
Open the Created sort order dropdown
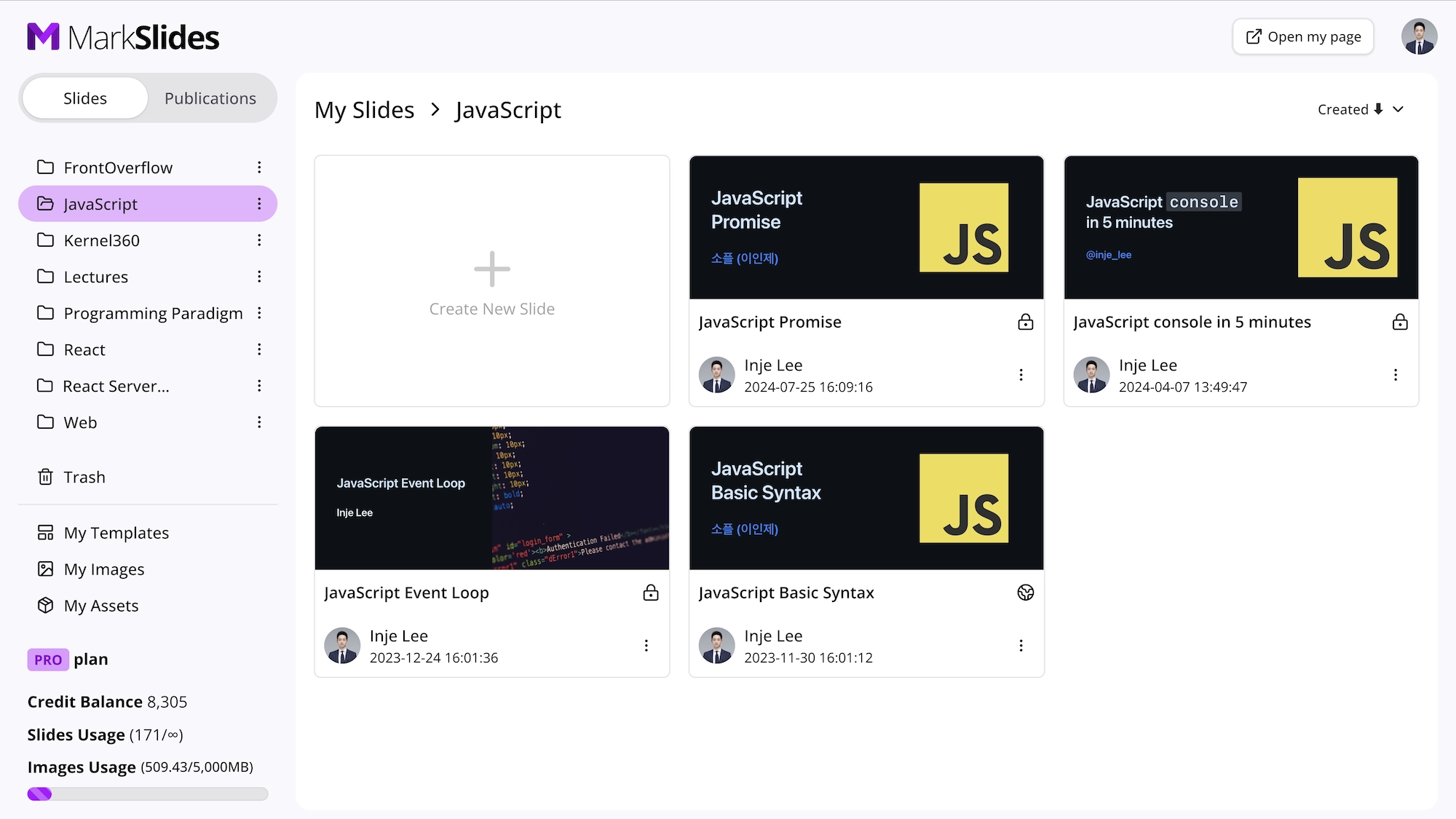tap(1360, 109)
